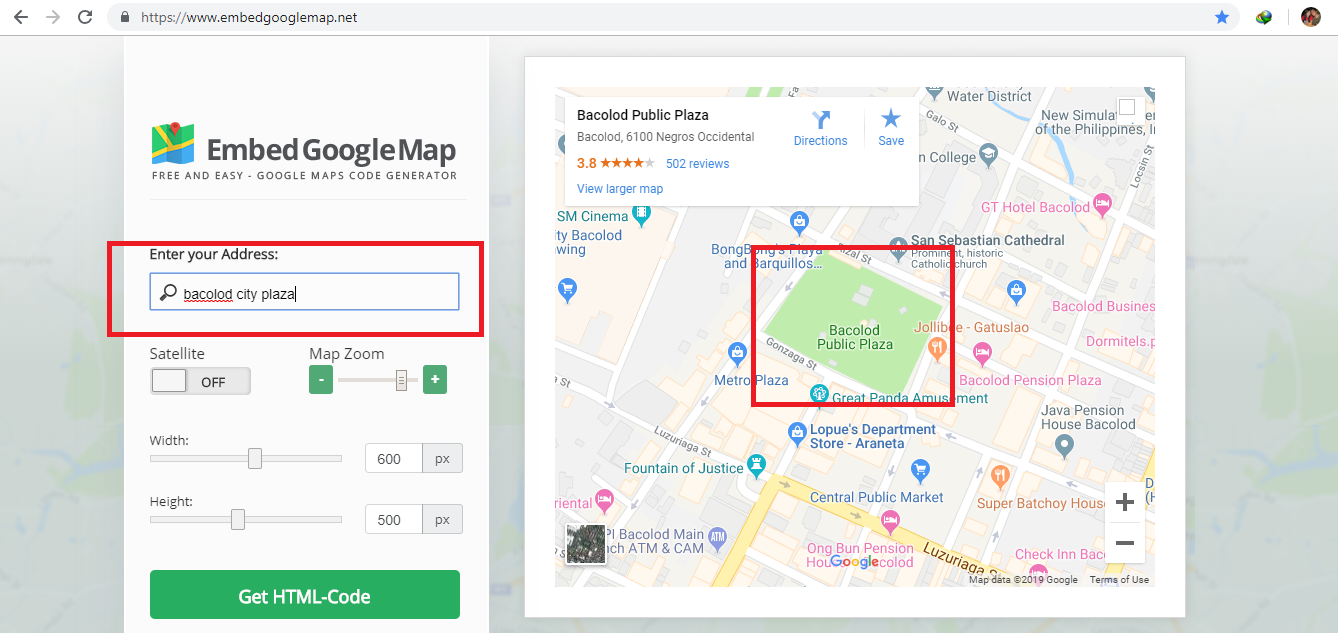Refresh the page
Screen dimensions: 1338x633
tap(85, 16)
